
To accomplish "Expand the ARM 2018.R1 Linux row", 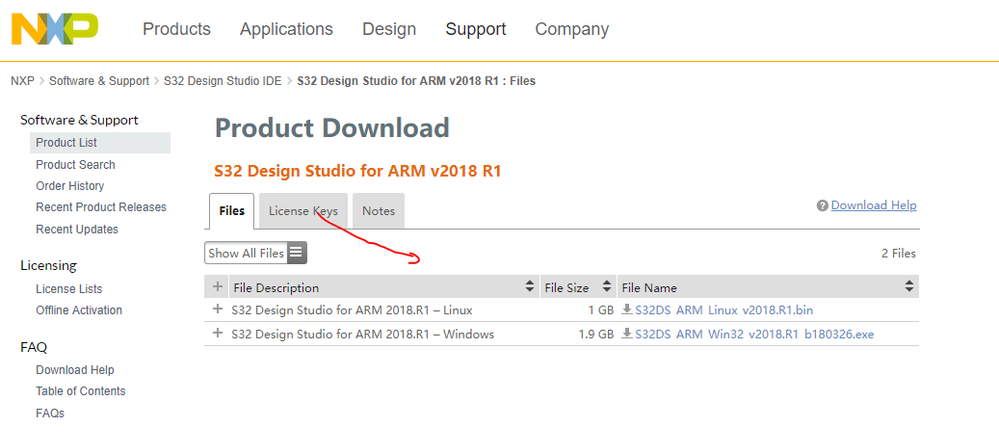I will pos(217,309).
